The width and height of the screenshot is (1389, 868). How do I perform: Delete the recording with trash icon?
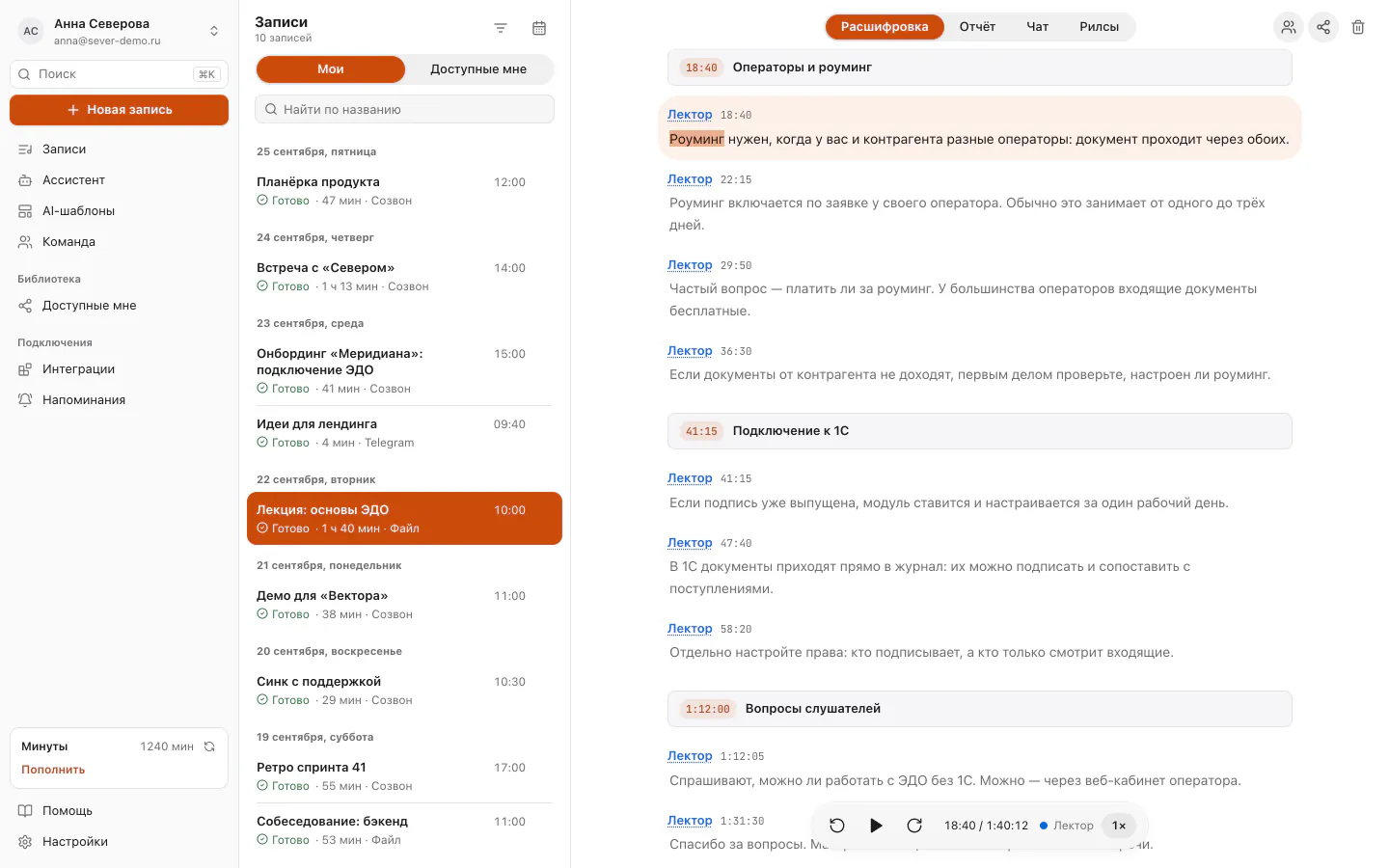click(1358, 27)
